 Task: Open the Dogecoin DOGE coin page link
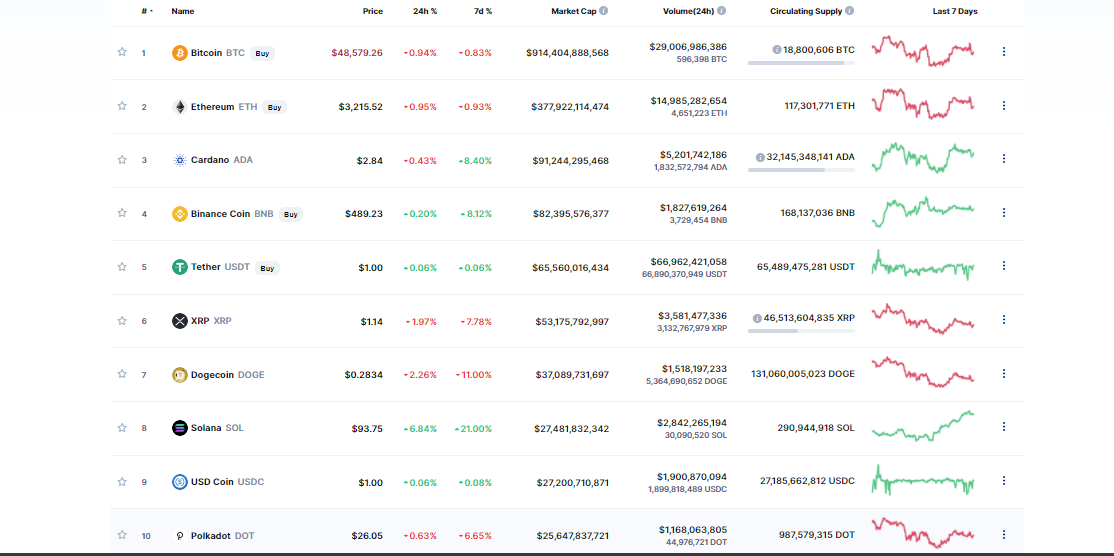click(x=227, y=374)
